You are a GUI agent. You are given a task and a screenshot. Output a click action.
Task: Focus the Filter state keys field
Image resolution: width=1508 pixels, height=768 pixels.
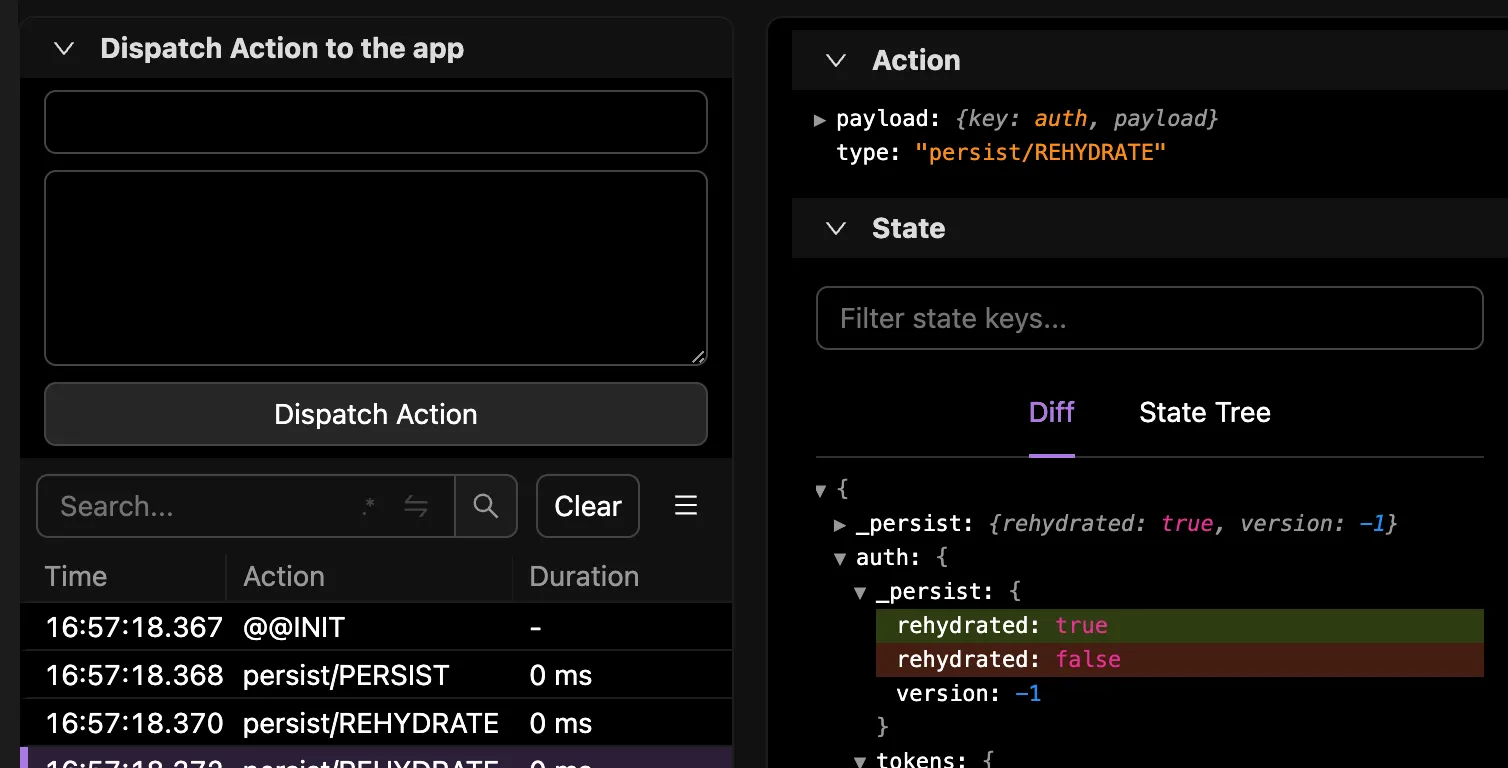(1150, 318)
